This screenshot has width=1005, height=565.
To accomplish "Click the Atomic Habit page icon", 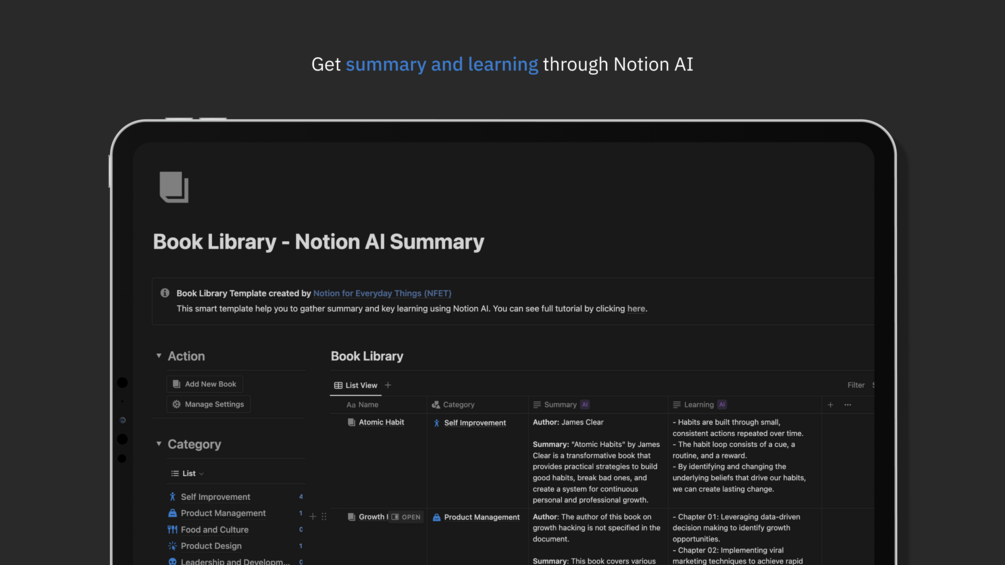I will (351, 422).
